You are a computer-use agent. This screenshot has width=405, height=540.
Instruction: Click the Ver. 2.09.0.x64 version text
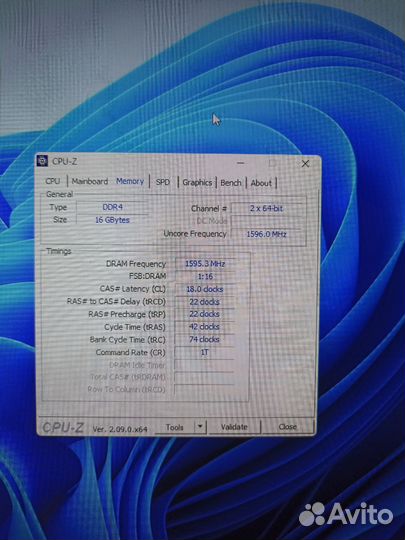[120, 429]
